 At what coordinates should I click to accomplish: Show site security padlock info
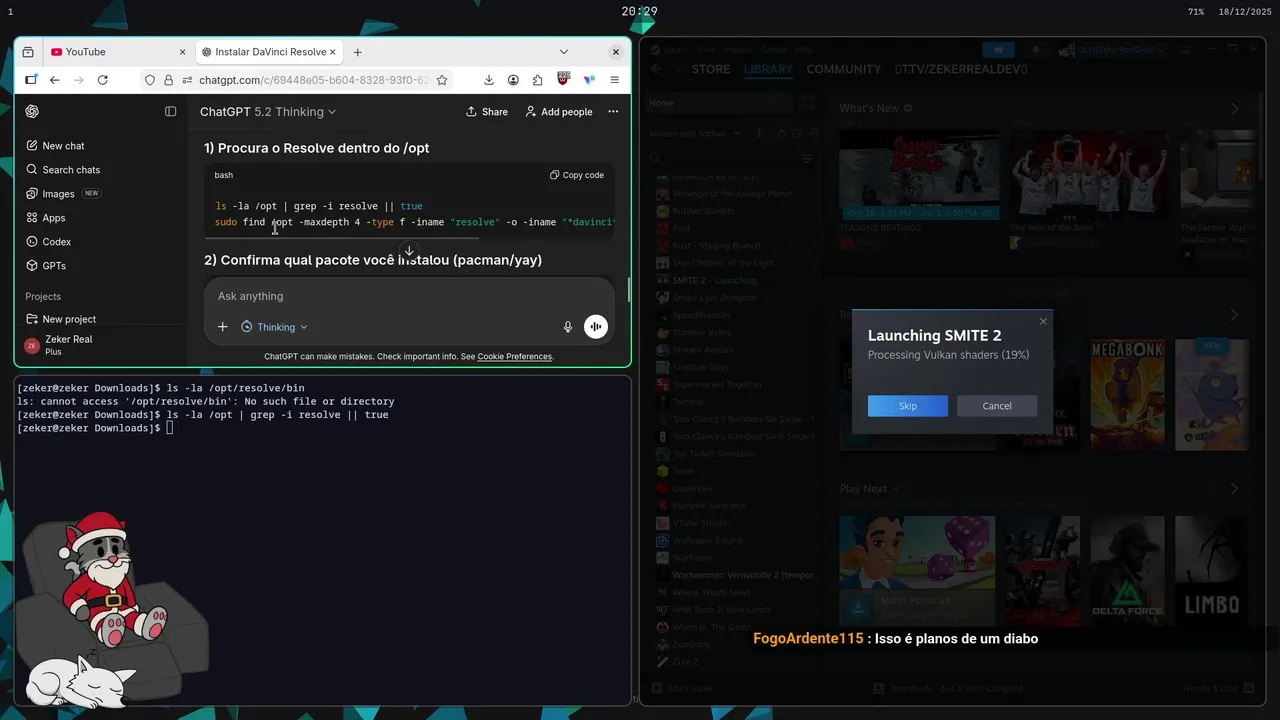168,80
